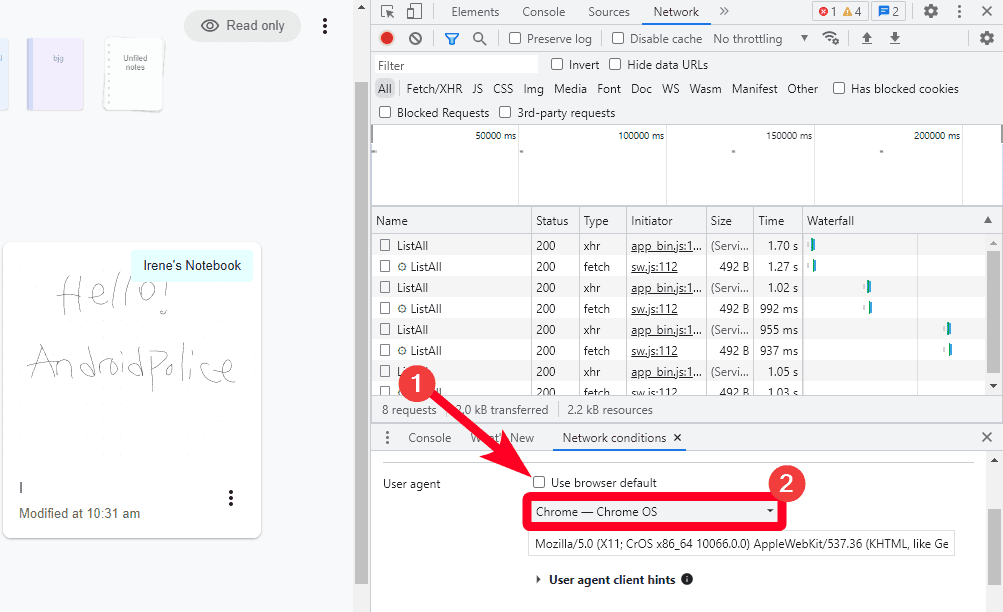The image size is (1003, 612).
Task: Filter requests by Fetch/XHR type
Action: (434, 89)
